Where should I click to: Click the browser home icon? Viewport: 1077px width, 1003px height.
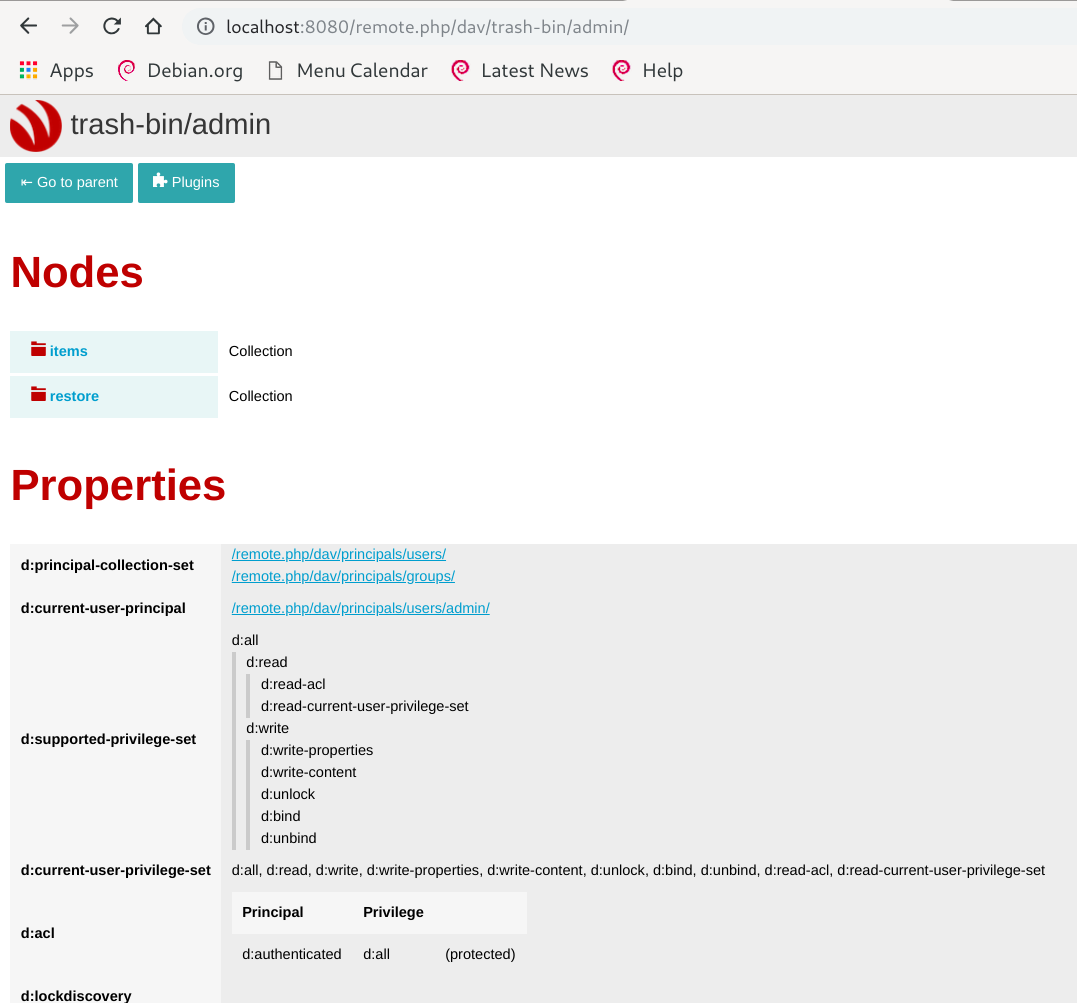click(152, 26)
